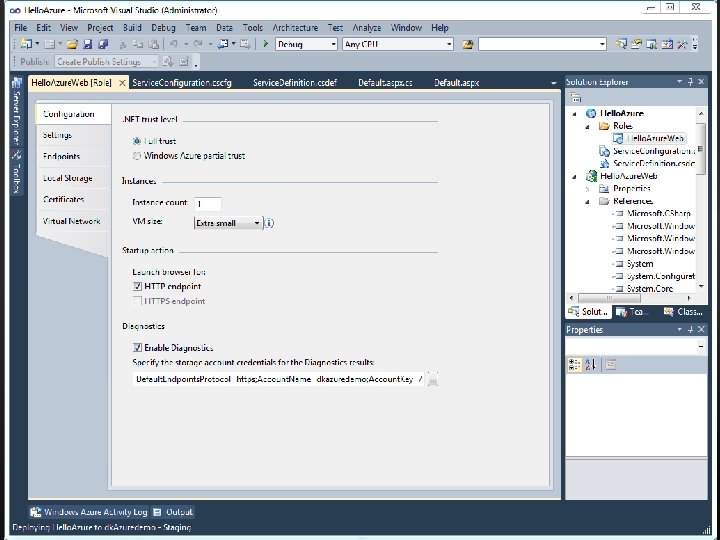This screenshot has width=720, height=540.
Task: Switch to the Default.aspx.cs tab
Action: click(385, 83)
